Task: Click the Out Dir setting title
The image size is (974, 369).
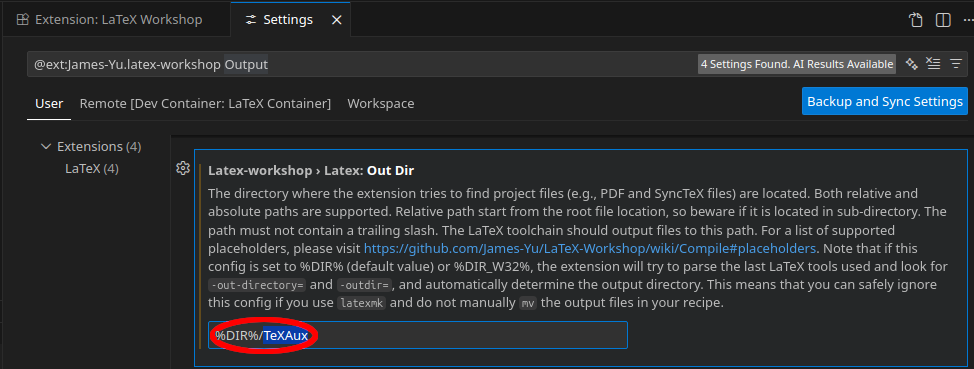Action: click(x=311, y=170)
